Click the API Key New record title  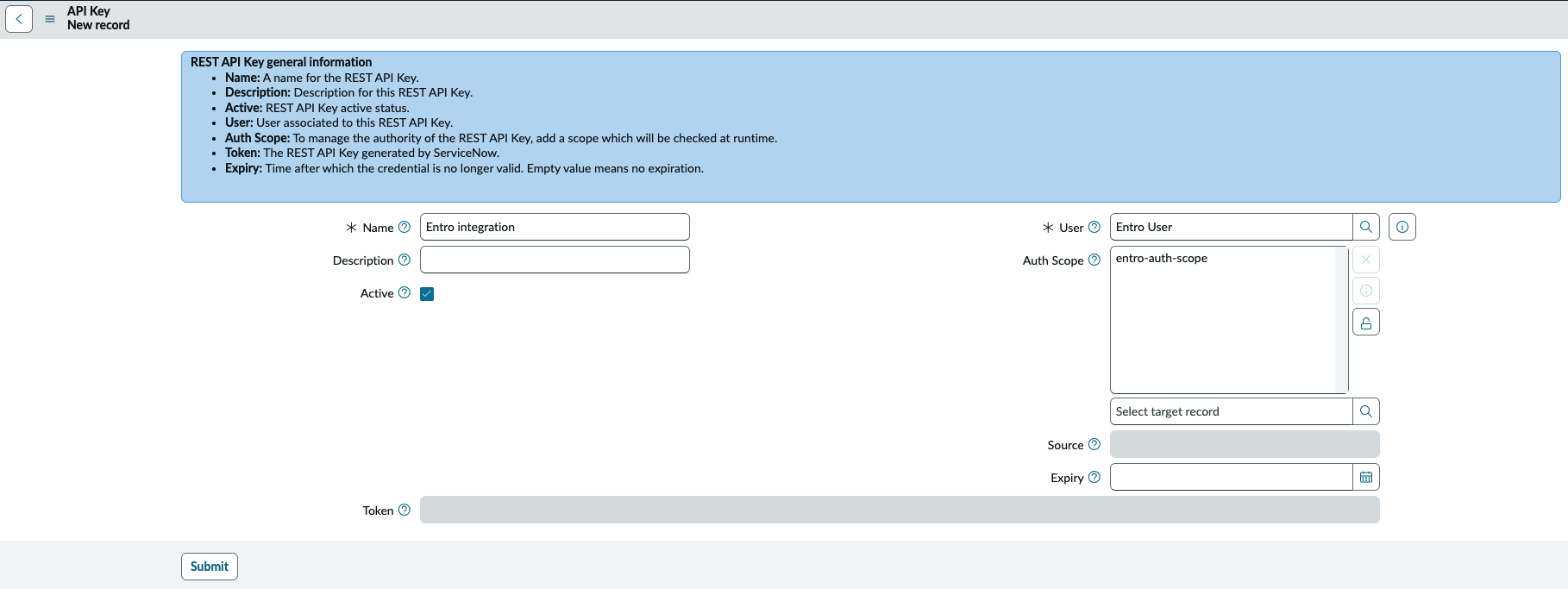pyautogui.click(x=98, y=18)
